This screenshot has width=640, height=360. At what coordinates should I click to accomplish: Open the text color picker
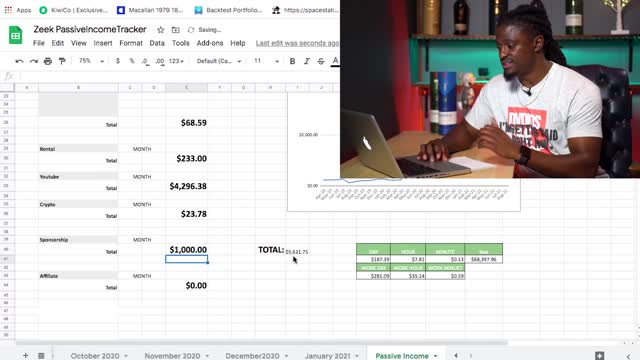coord(335,61)
